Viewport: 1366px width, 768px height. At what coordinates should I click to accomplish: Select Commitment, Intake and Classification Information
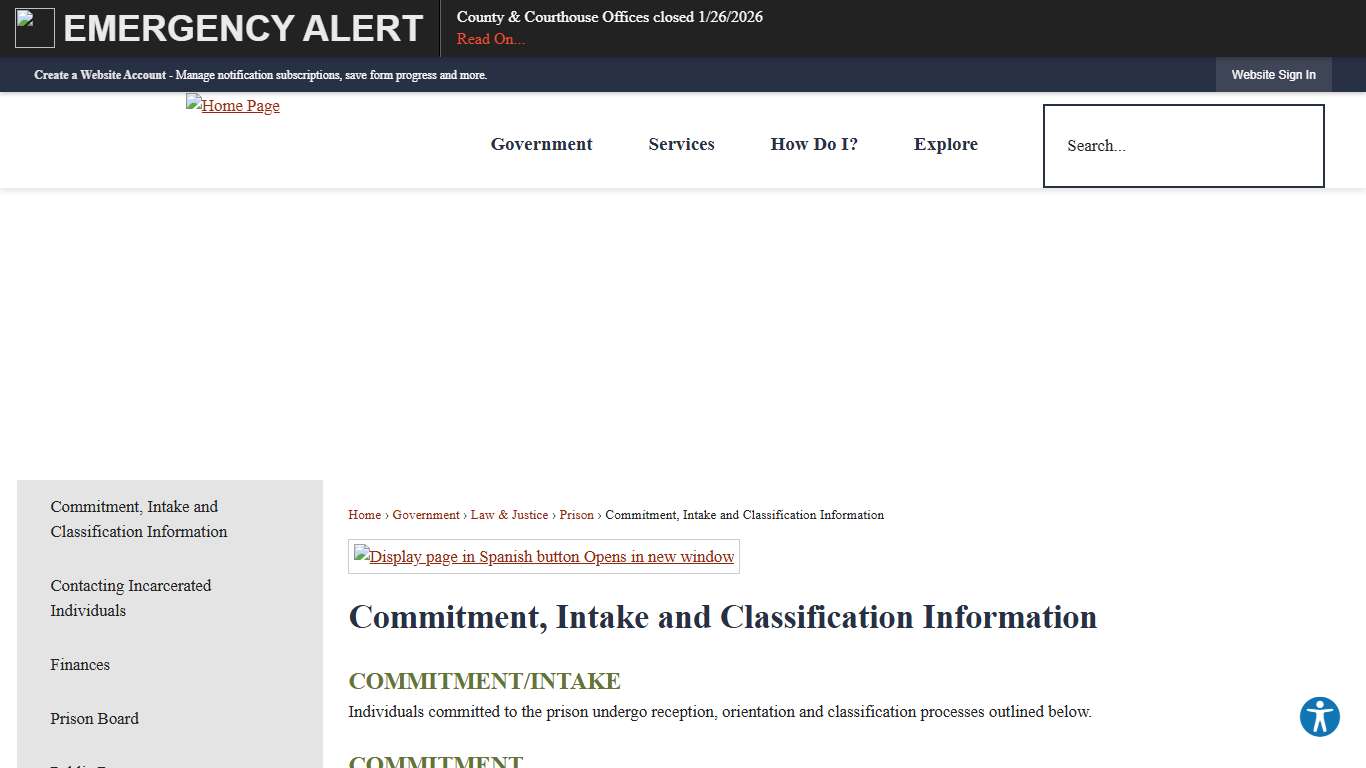point(138,519)
